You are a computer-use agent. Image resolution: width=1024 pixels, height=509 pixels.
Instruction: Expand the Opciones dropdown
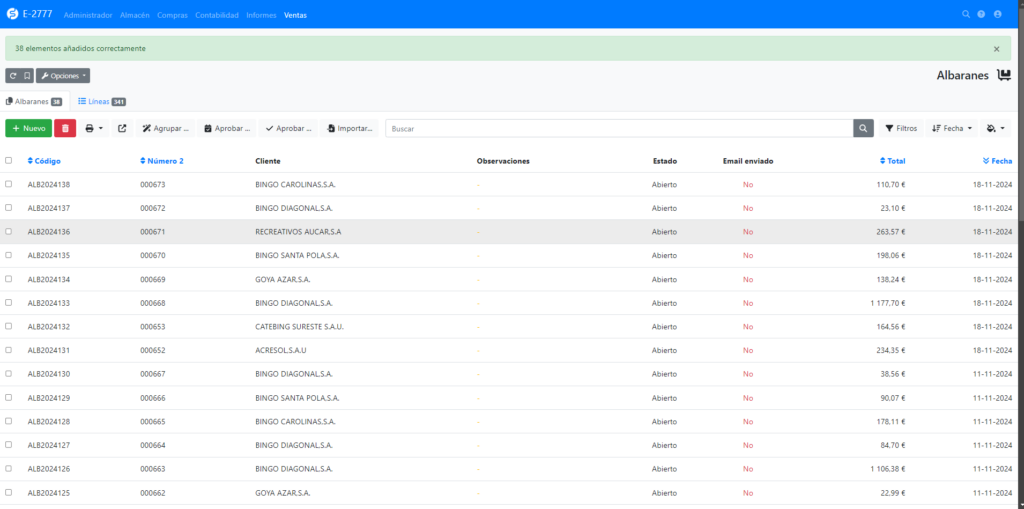pyautogui.click(x=63, y=75)
